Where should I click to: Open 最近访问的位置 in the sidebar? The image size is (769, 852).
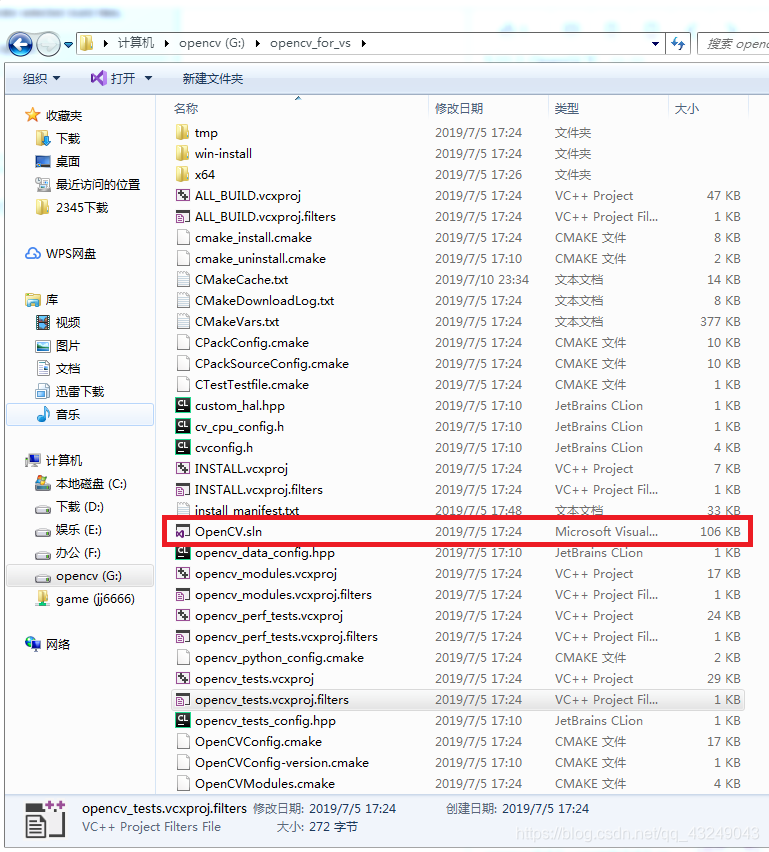88,185
